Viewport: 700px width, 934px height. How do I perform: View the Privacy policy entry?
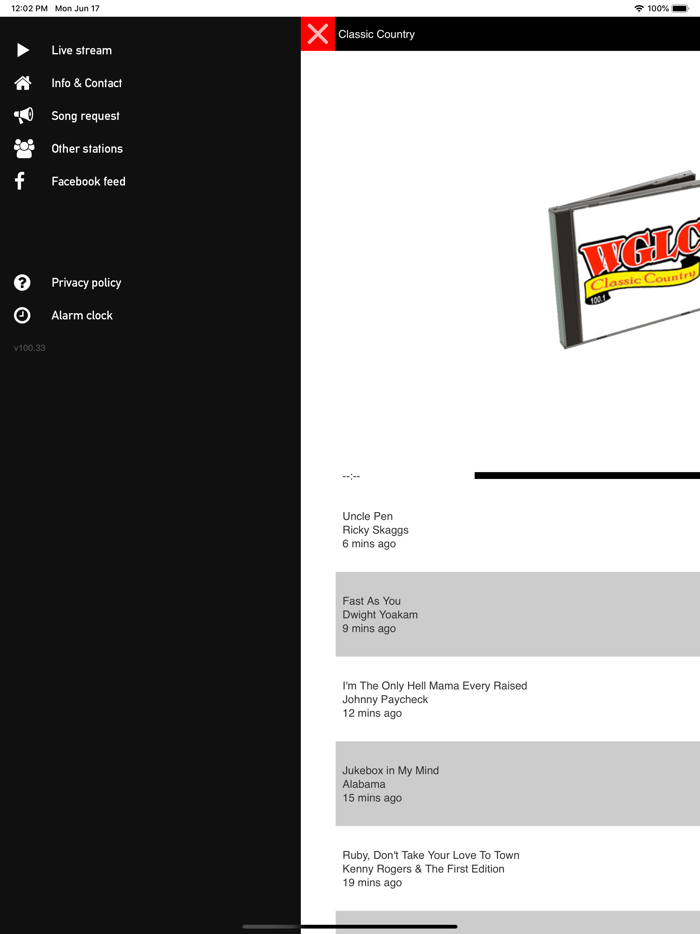click(x=86, y=283)
